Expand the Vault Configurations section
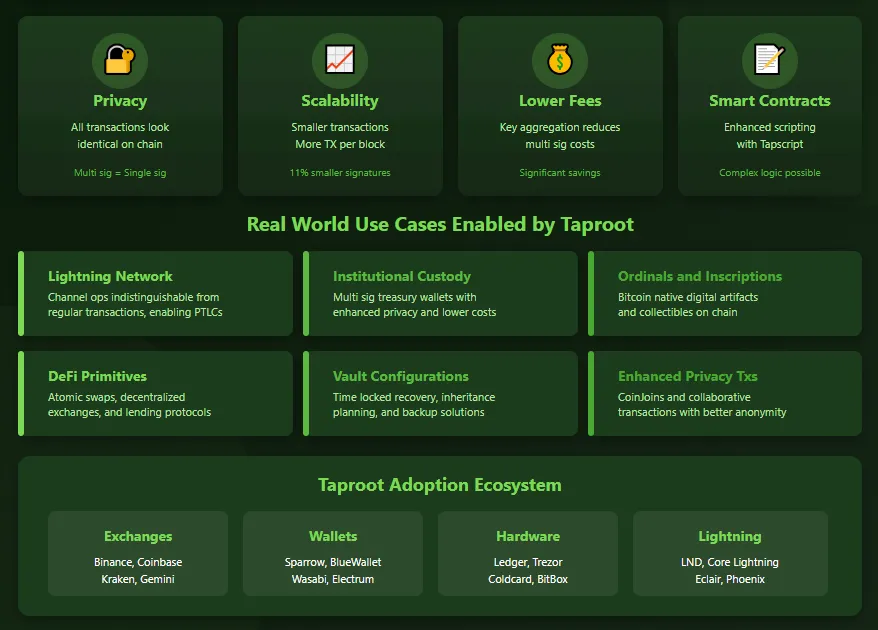 [x=440, y=393]
